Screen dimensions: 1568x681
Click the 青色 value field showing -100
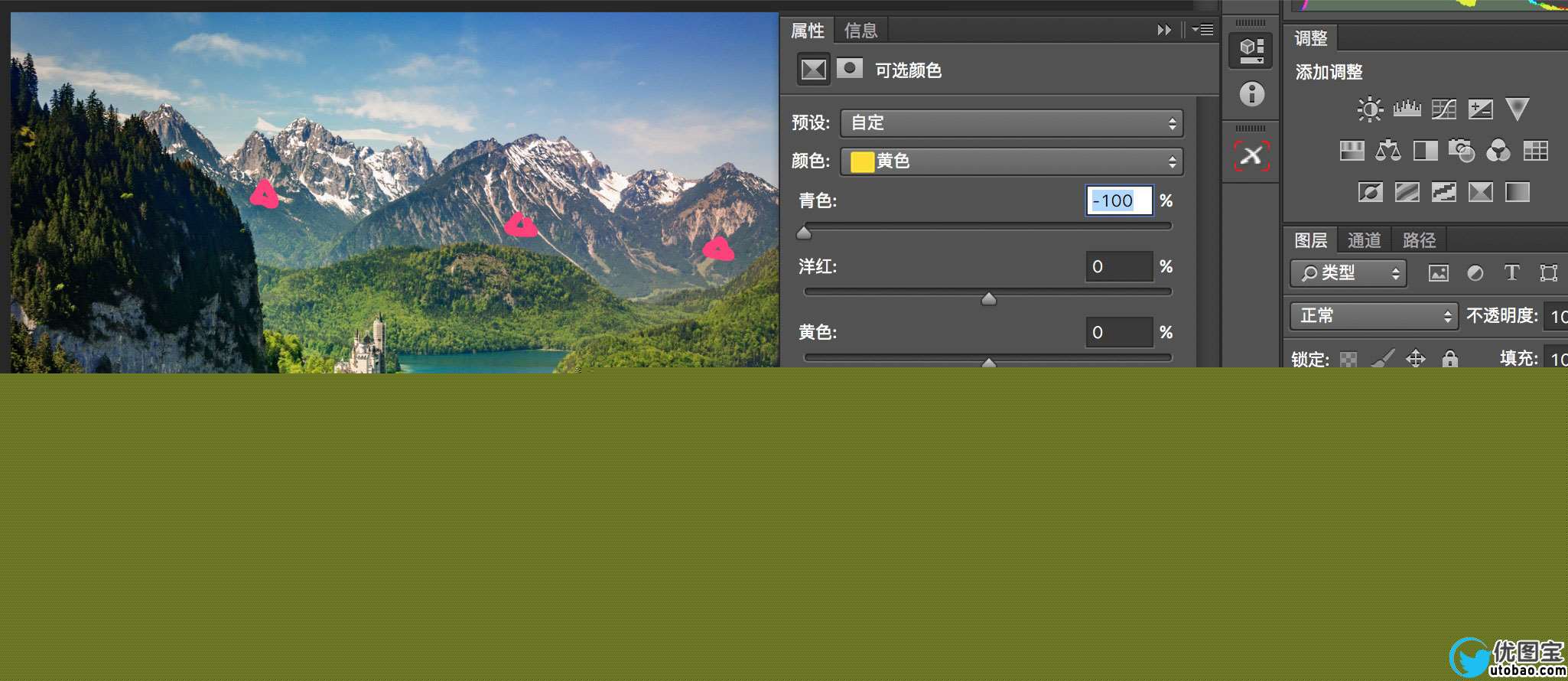pyautogui.click(x=1119, y=200)
